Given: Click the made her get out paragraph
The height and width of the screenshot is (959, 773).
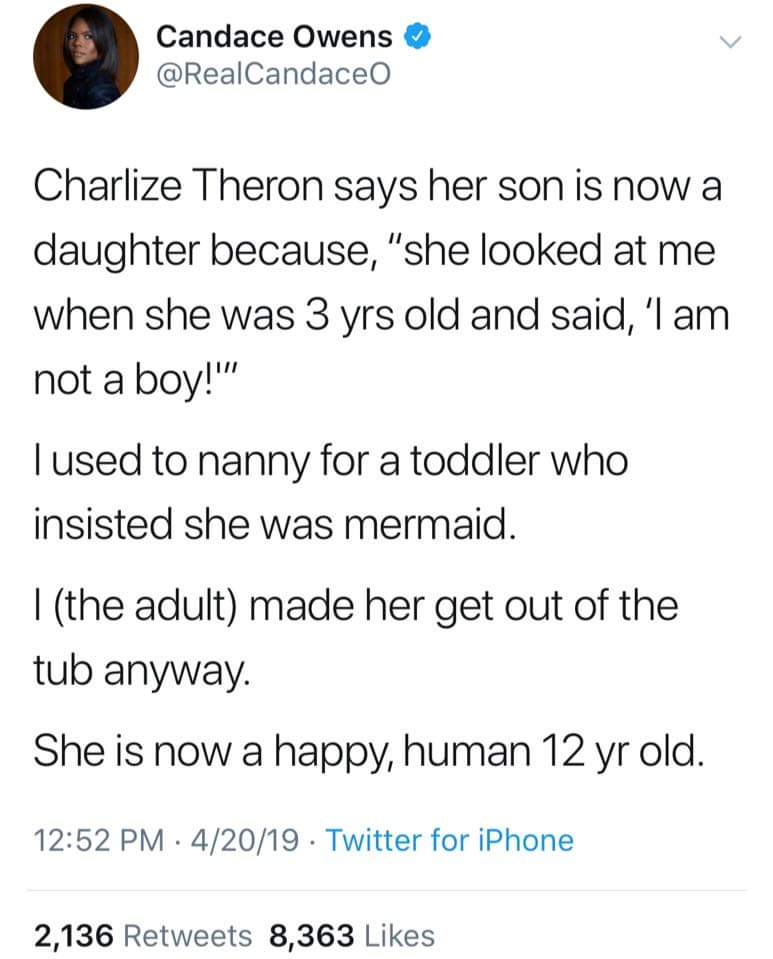Looking at the screenshot, I should pyautogui.click(x=356, y=637).
